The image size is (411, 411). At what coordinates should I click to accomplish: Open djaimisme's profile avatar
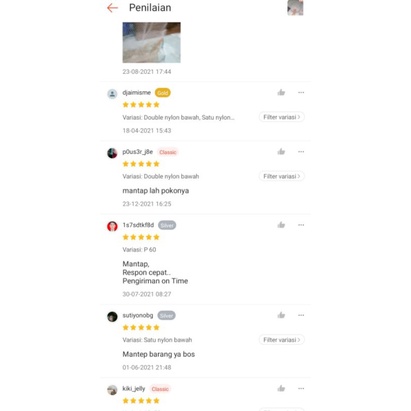click(x=112, y=94)
